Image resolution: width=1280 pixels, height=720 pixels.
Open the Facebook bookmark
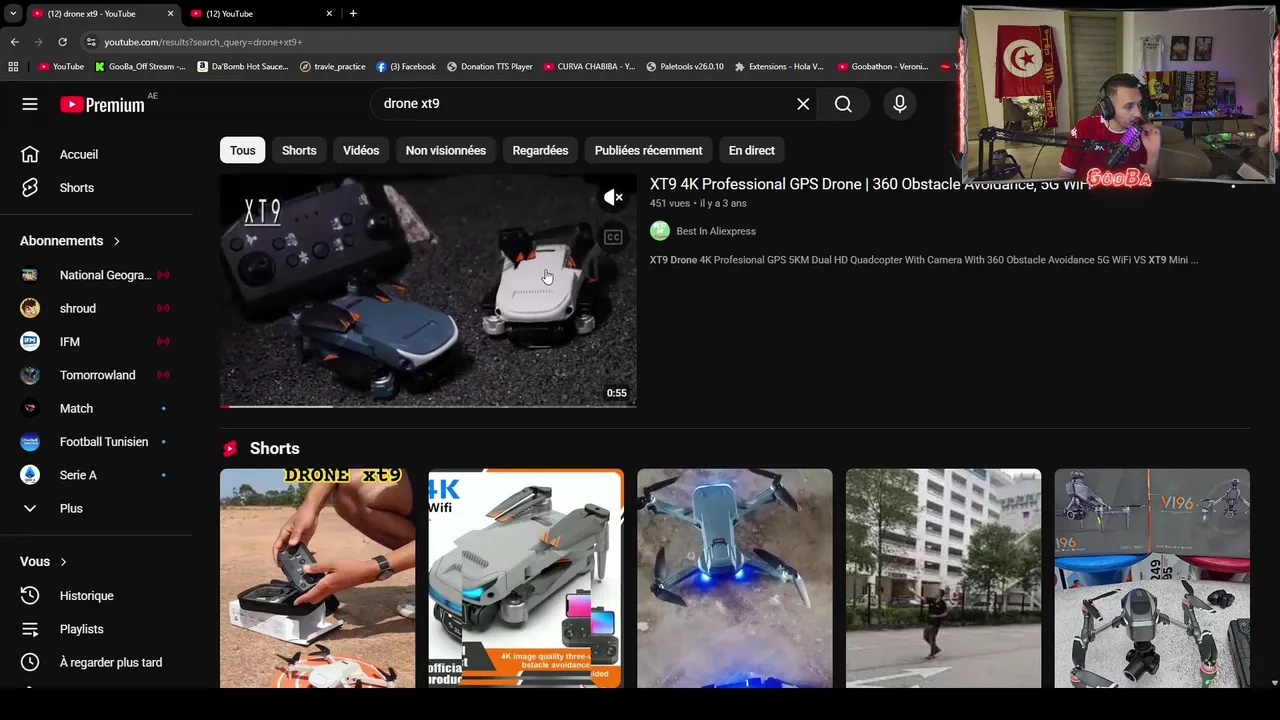pyautogui.click(x=406, y=67)
